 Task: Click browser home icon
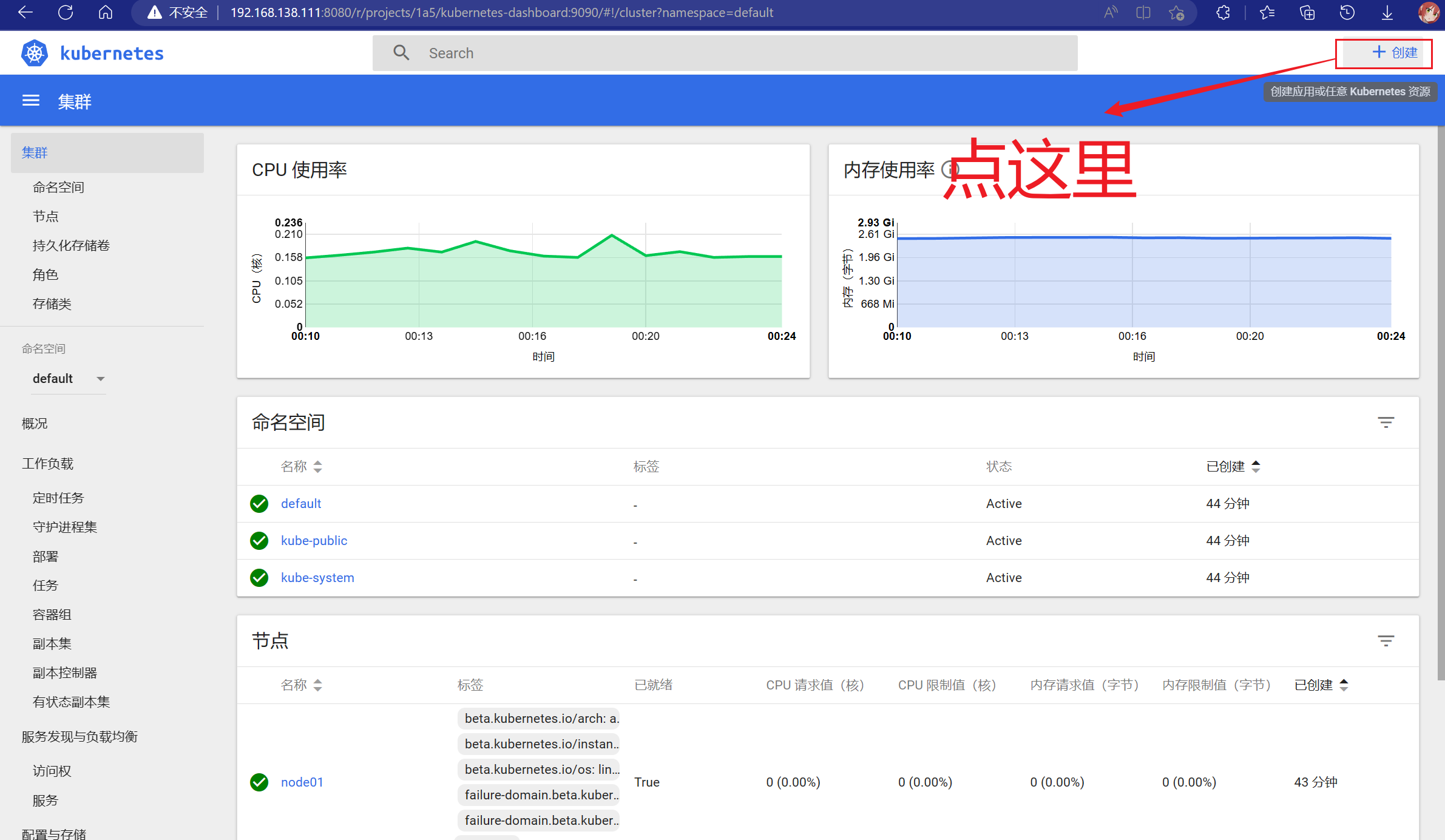tap(106, 13)
